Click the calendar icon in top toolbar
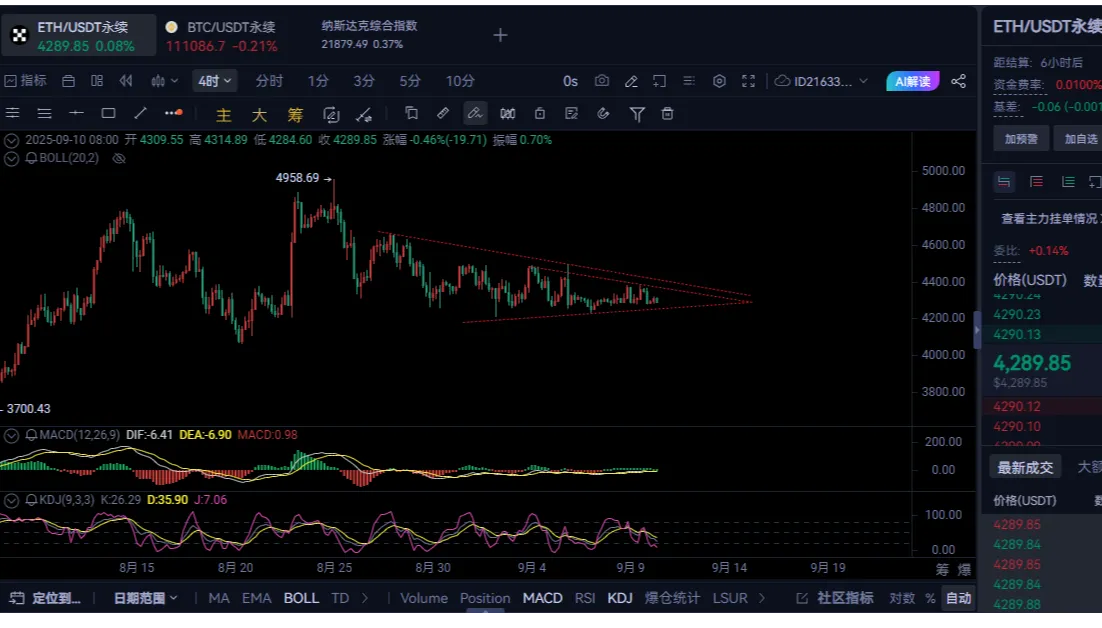 pyautogui.click(x=68, y=81)
